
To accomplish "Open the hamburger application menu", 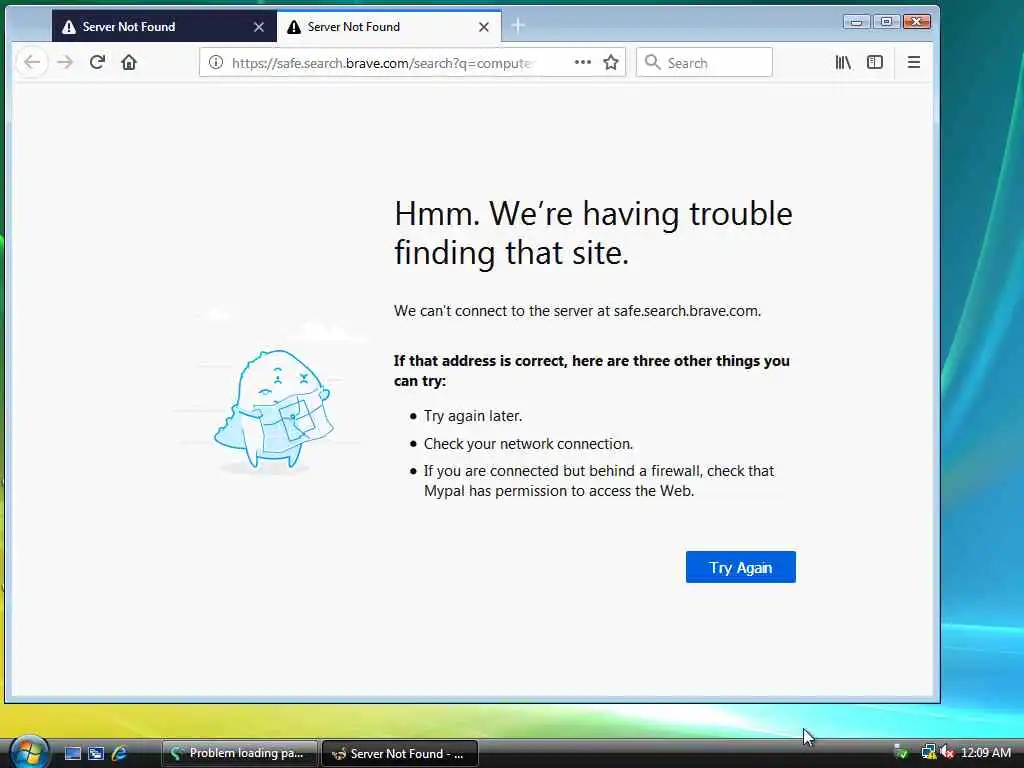I will 914,63.
